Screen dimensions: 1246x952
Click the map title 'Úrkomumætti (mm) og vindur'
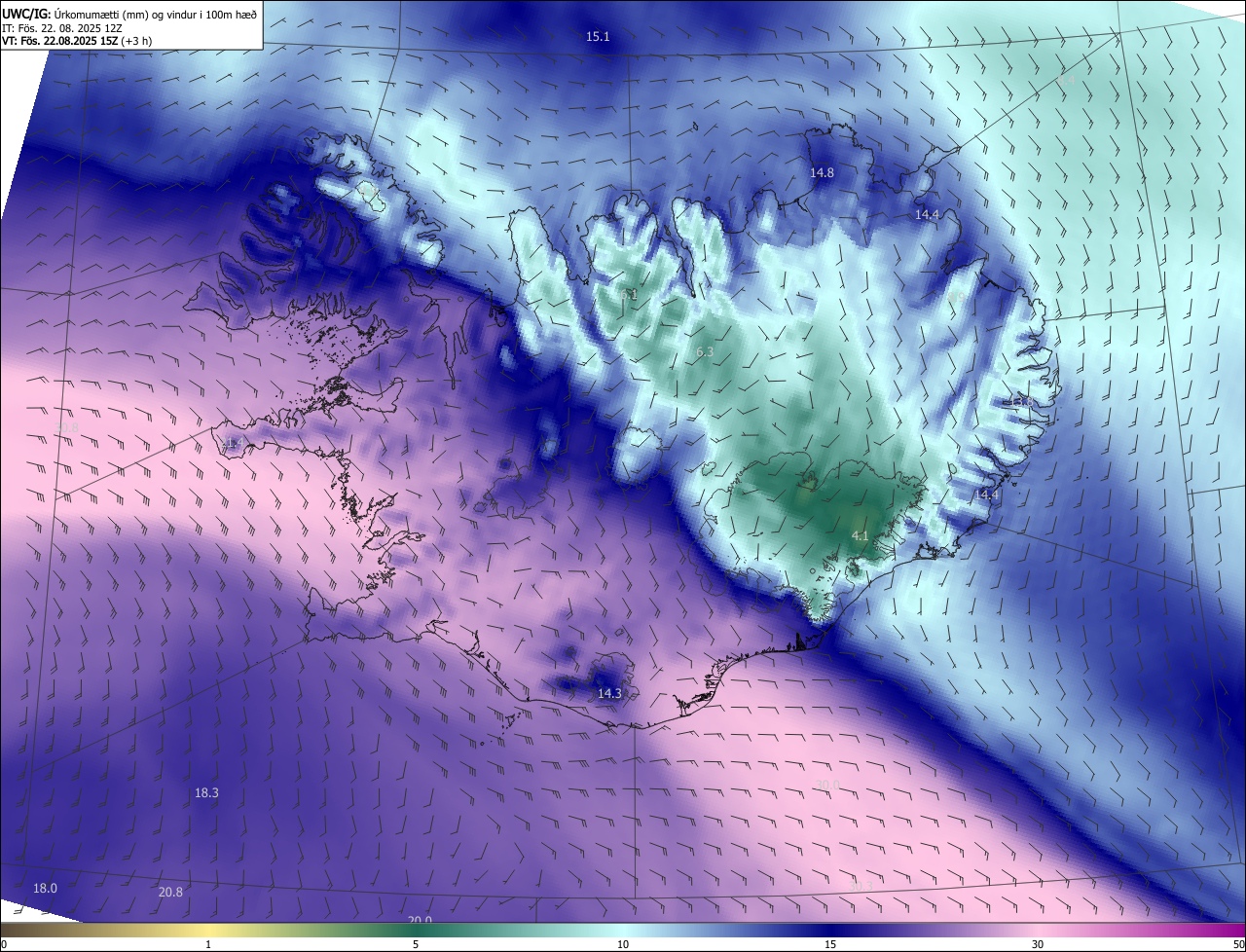click(x=125, y=13)
